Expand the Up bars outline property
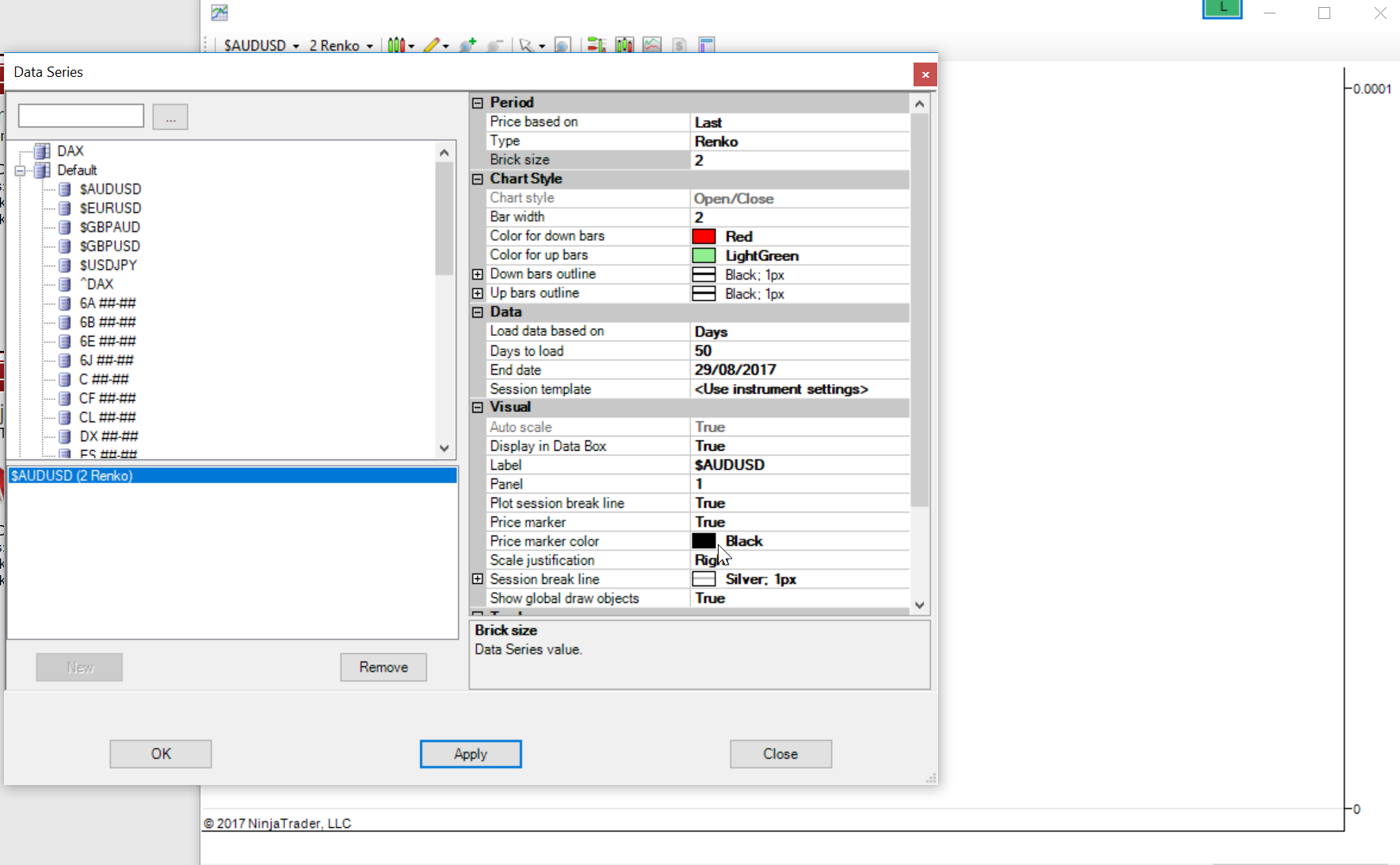Screen dimensions: 1400x865 478,293
